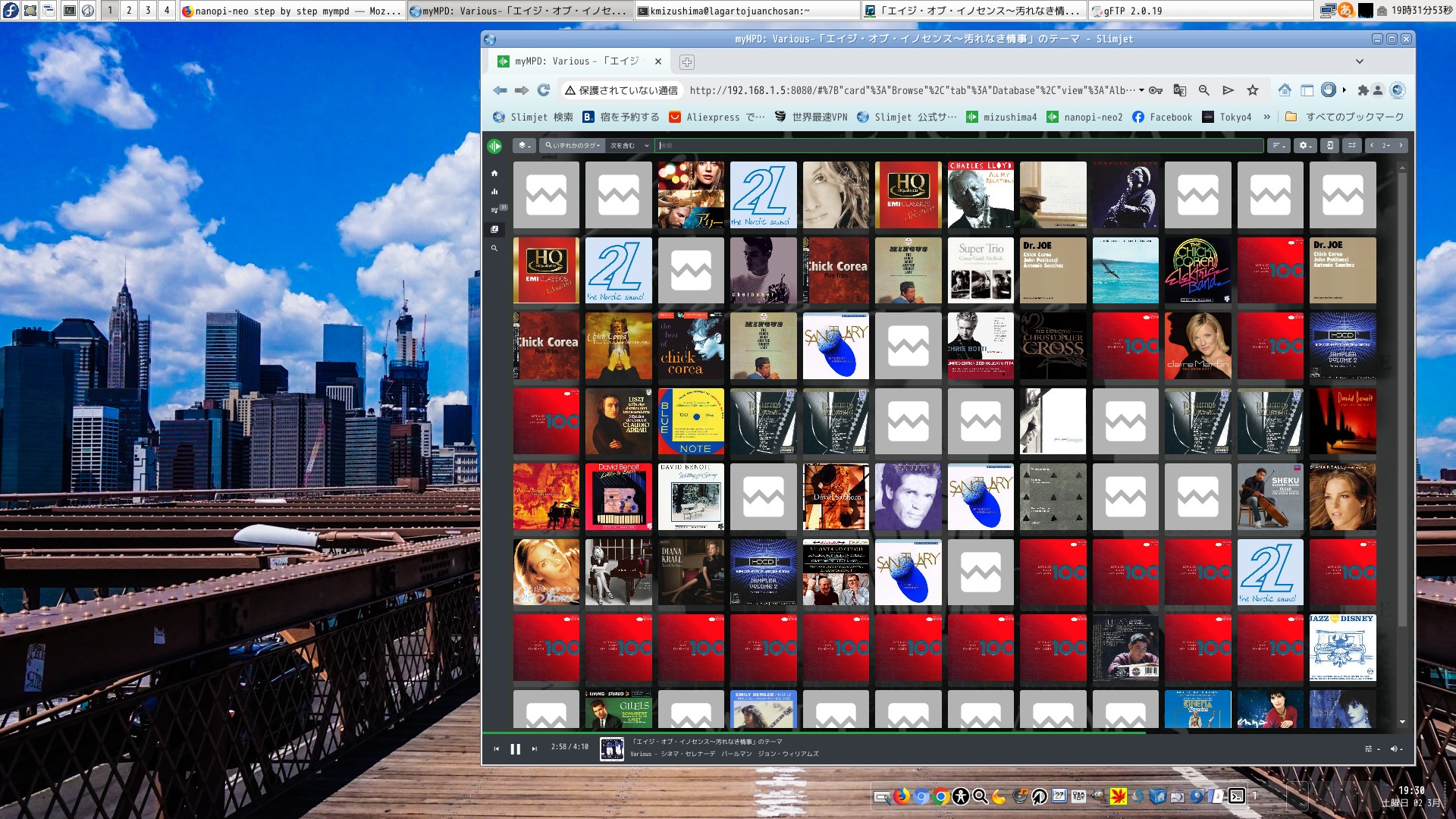Go to next page of albums

pyautogui.click(x=1401, y=146)
